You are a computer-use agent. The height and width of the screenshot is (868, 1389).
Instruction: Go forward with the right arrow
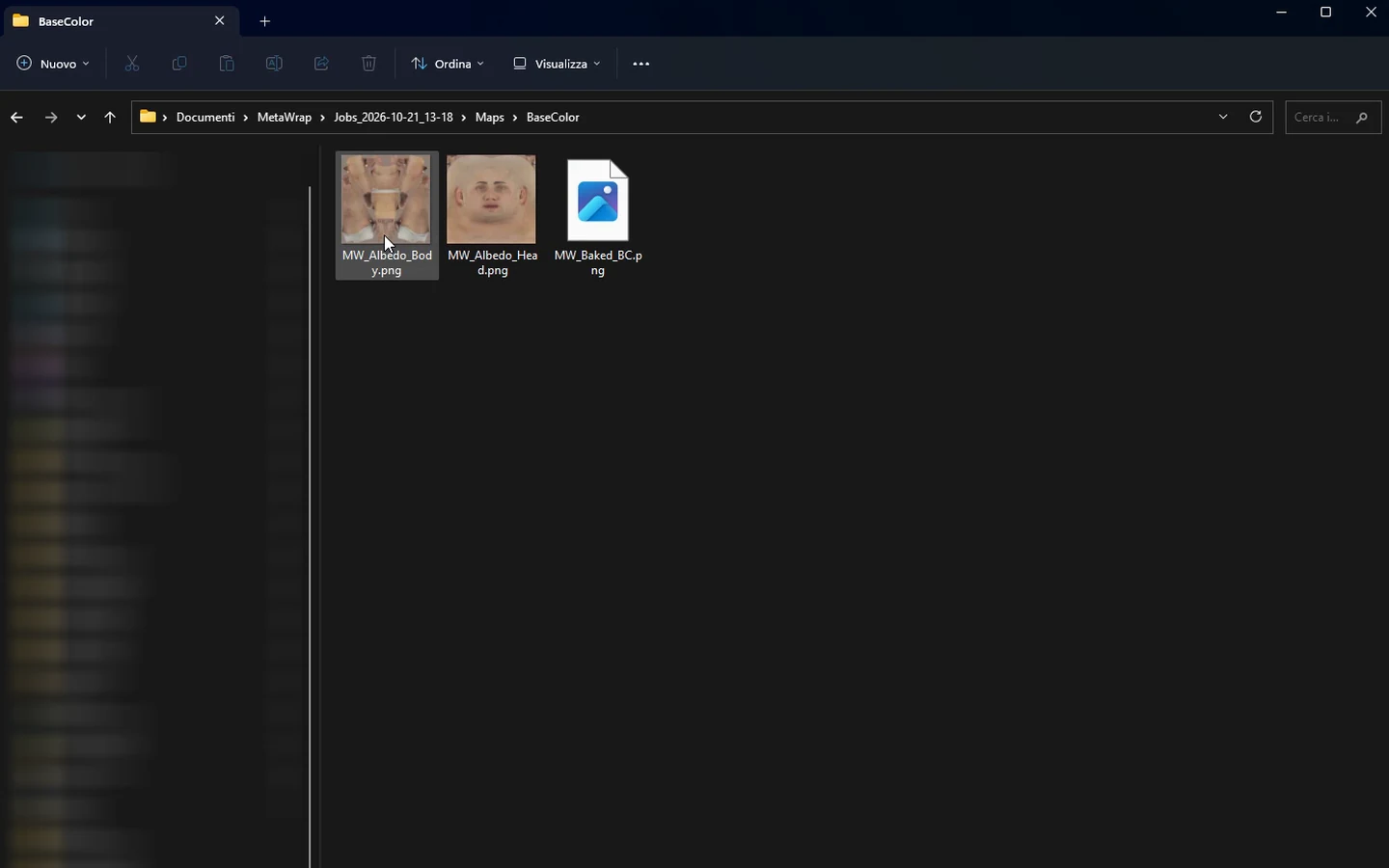(x=51, y=118)
